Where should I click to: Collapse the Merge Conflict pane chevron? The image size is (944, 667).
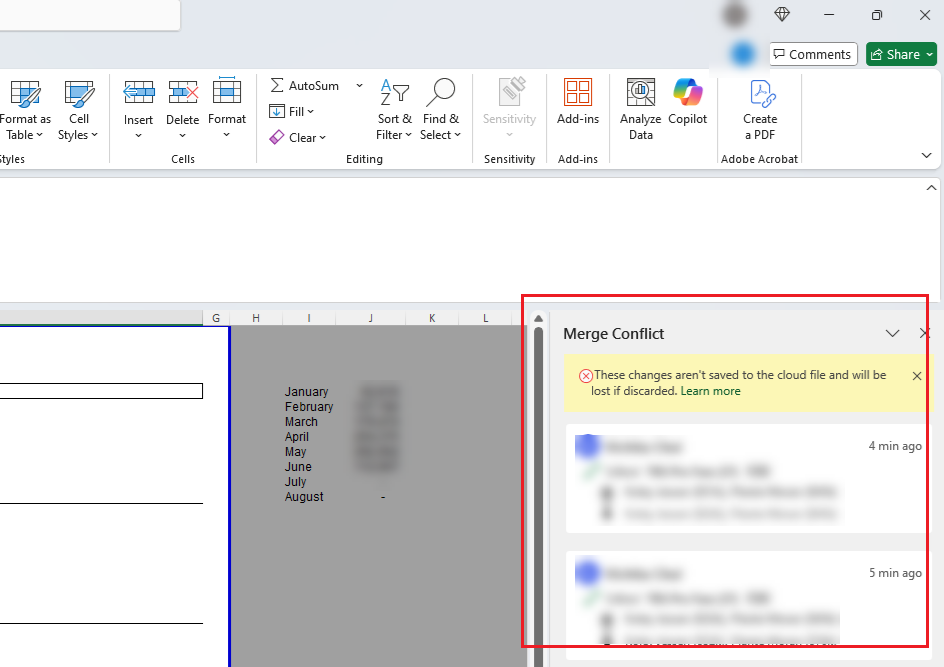[x=892, y=334]
